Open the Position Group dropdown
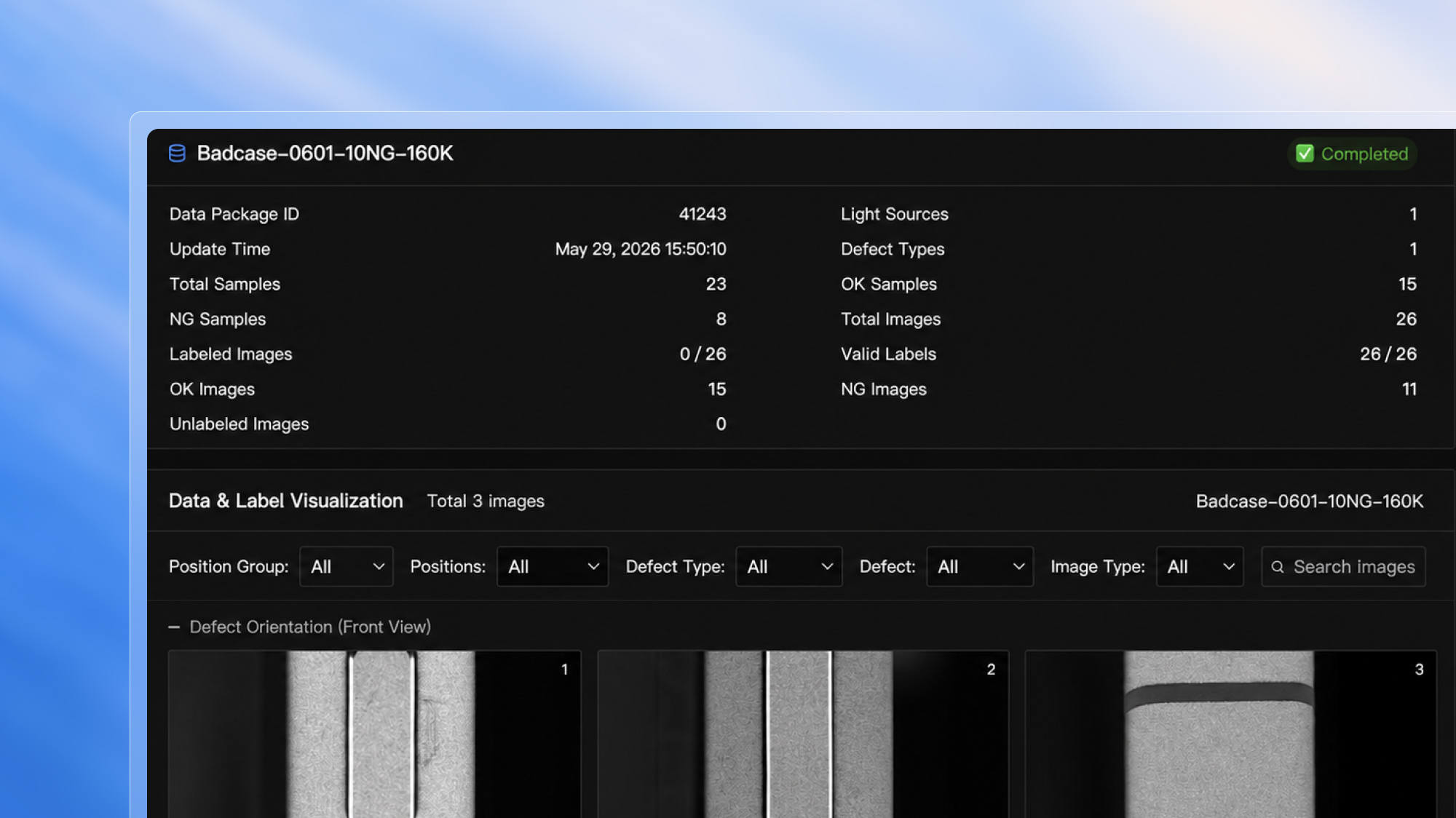1456x818 pixels. (347, 566)
